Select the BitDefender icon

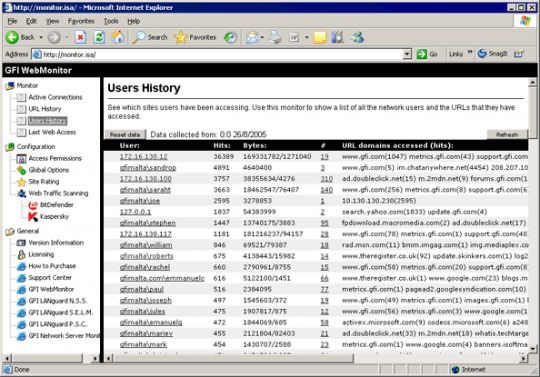pos(33,205)
